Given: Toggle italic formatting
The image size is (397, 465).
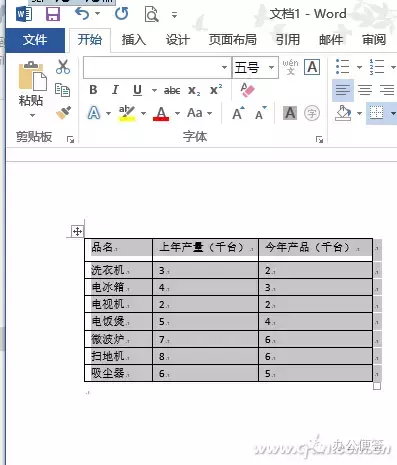Looking at the screenshot, I should (x=115, y=90).
